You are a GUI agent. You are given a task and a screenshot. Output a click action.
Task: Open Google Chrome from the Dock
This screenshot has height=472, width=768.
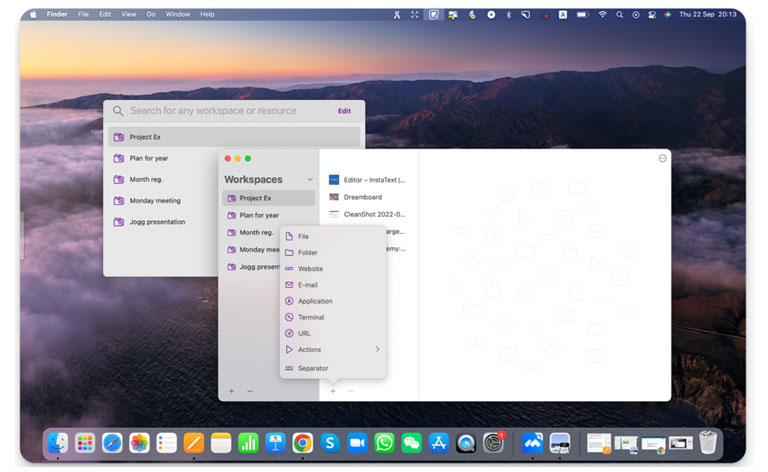tap(303, 443)
